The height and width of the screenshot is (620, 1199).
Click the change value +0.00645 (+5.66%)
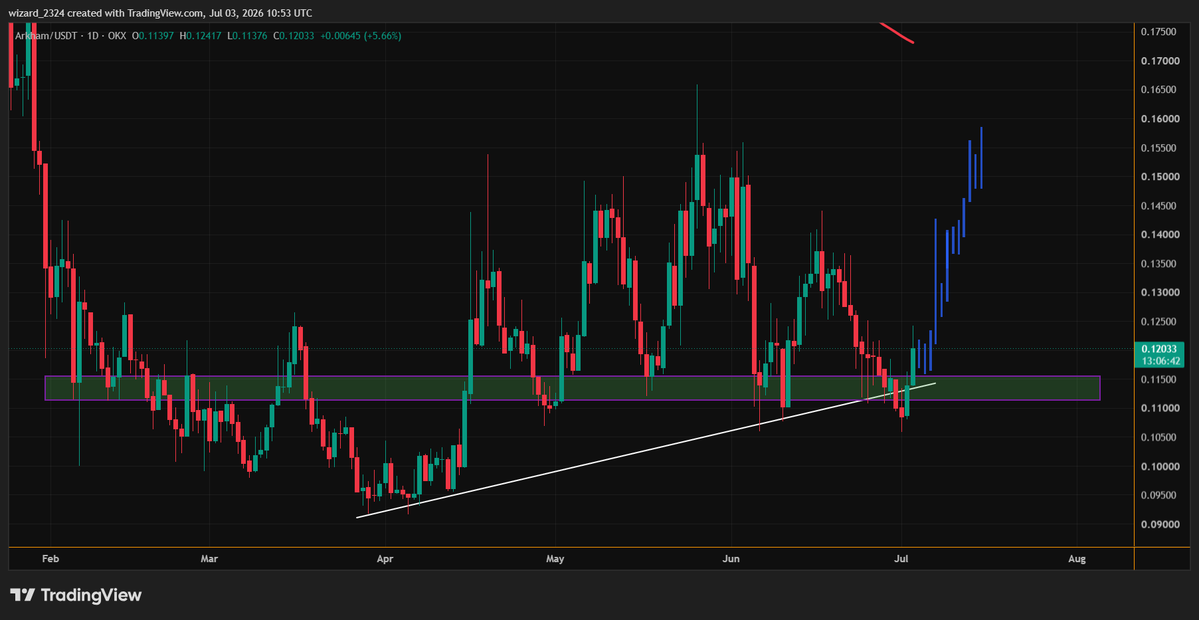click(361, 36)
